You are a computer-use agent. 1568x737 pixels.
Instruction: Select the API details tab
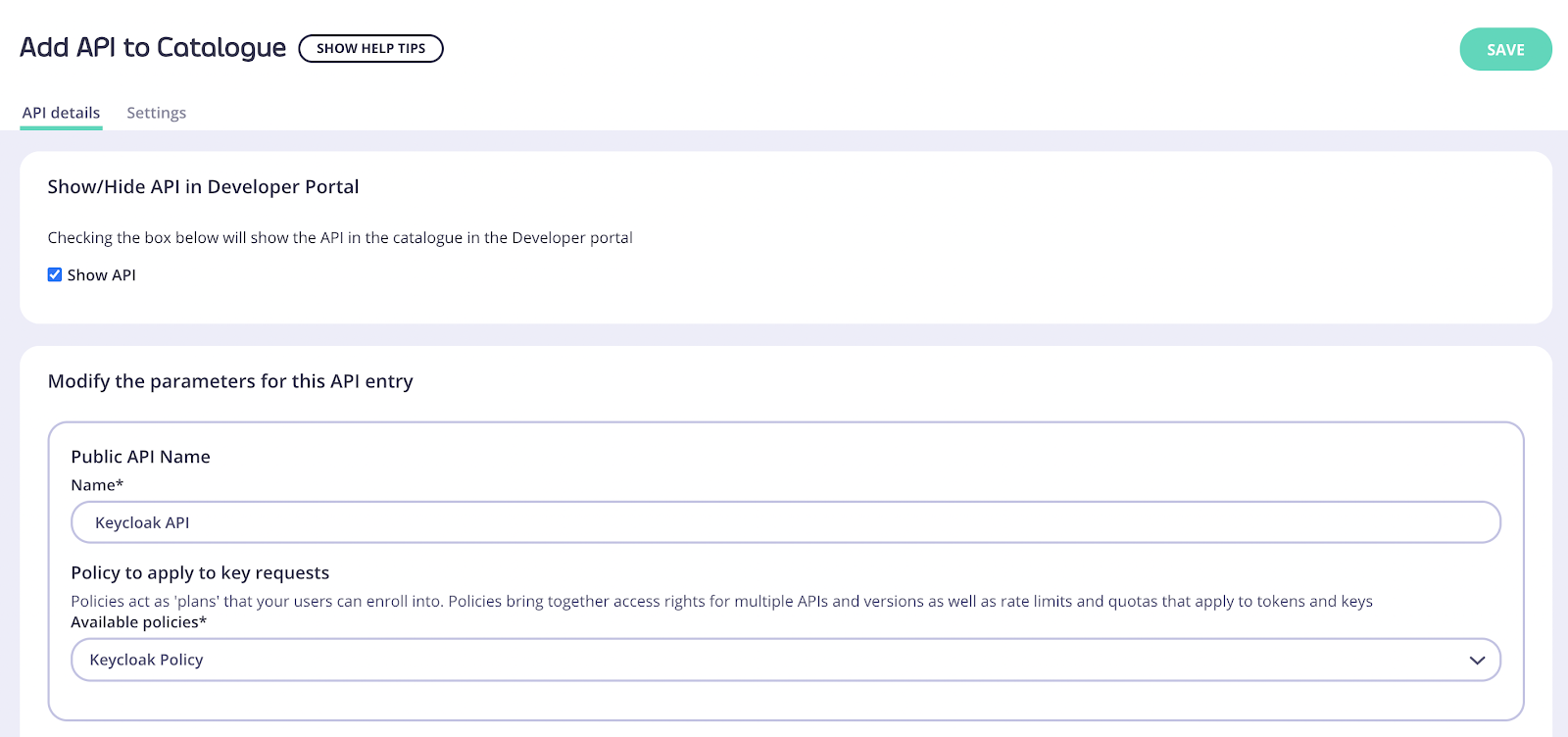(61, 113)
